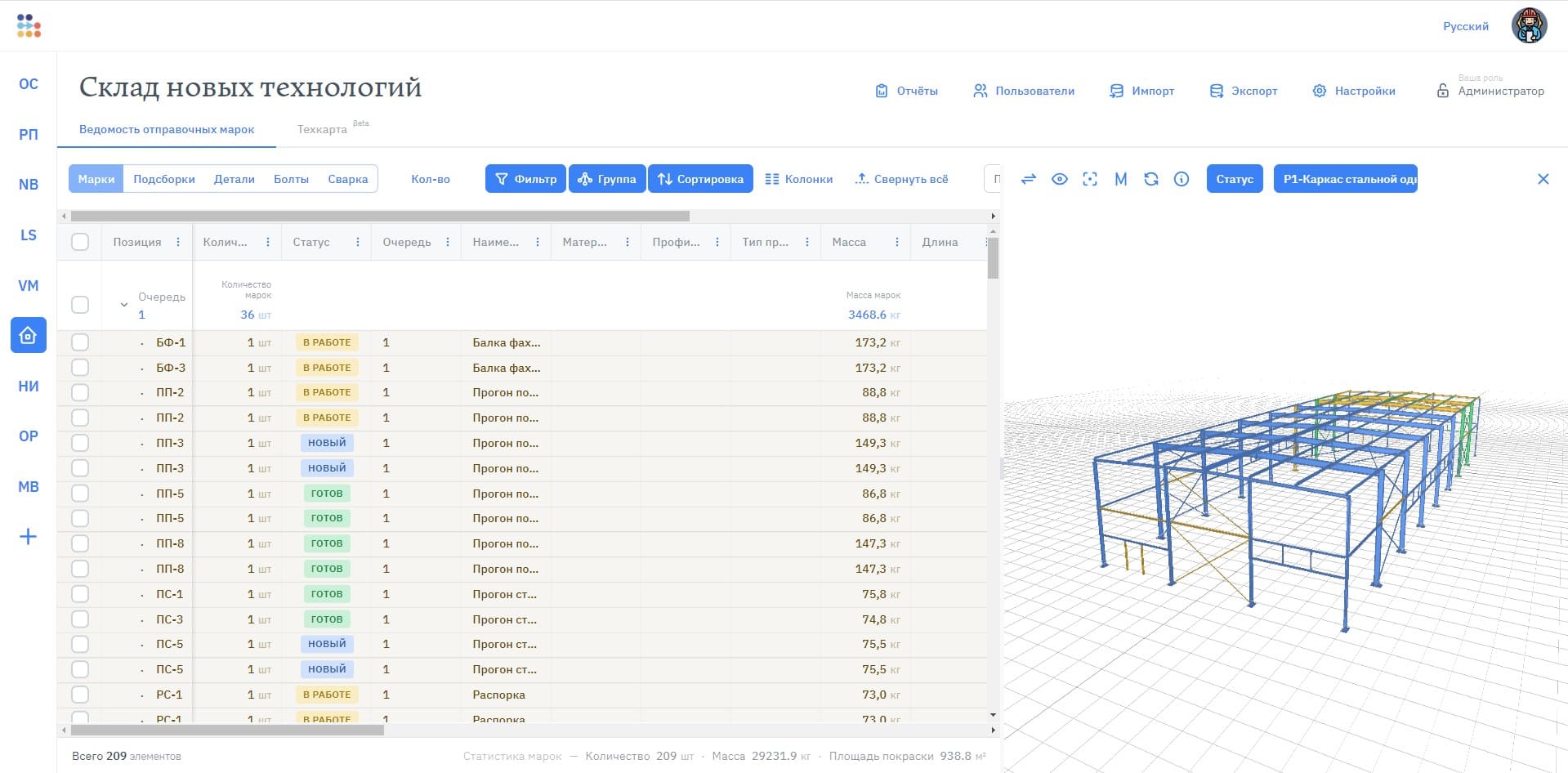Open the user avatar in top right
Viewport: 1568px width, 773px height.
tap(1529, 26)
